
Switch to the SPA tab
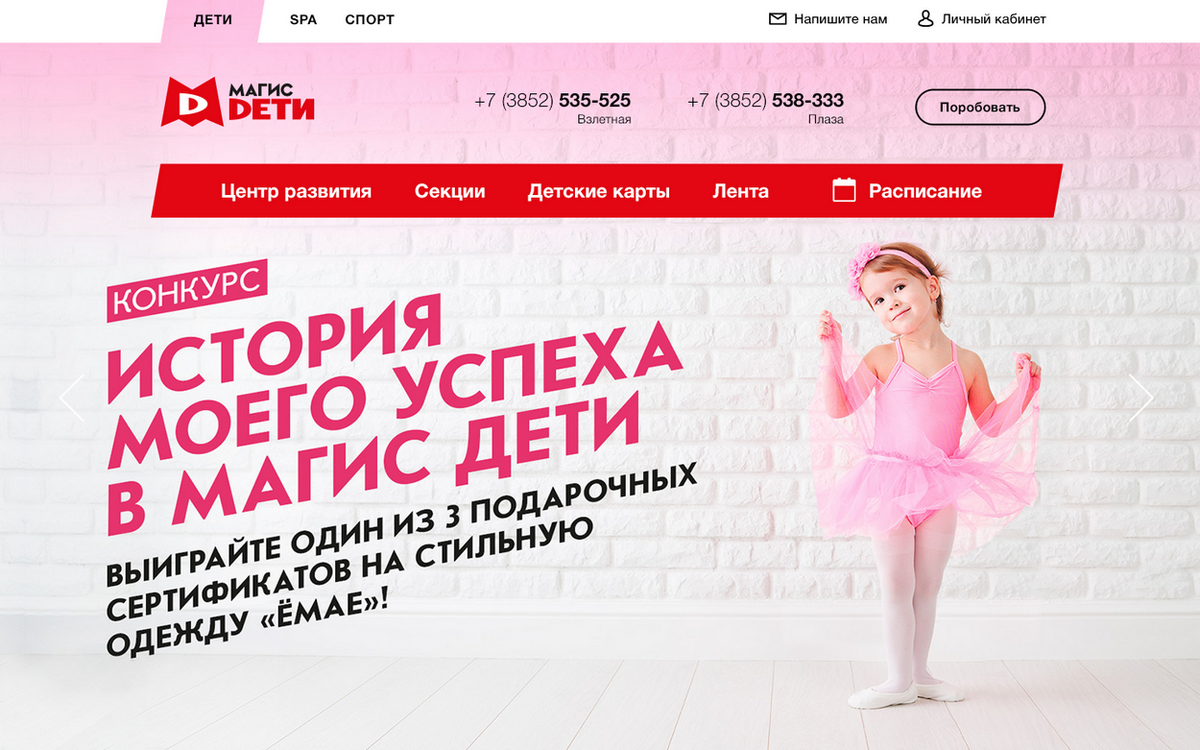[x=303, y=20]
